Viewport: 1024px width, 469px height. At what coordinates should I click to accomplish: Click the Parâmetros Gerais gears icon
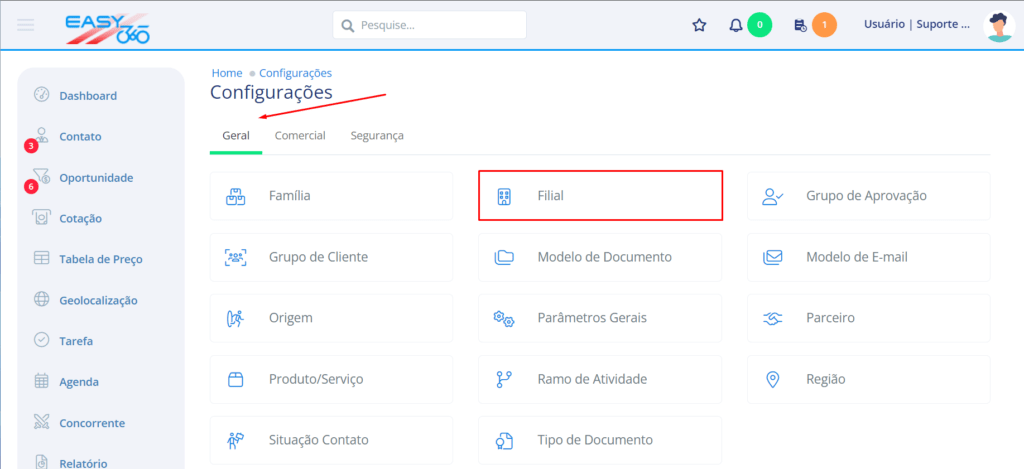tap(504, 318)
